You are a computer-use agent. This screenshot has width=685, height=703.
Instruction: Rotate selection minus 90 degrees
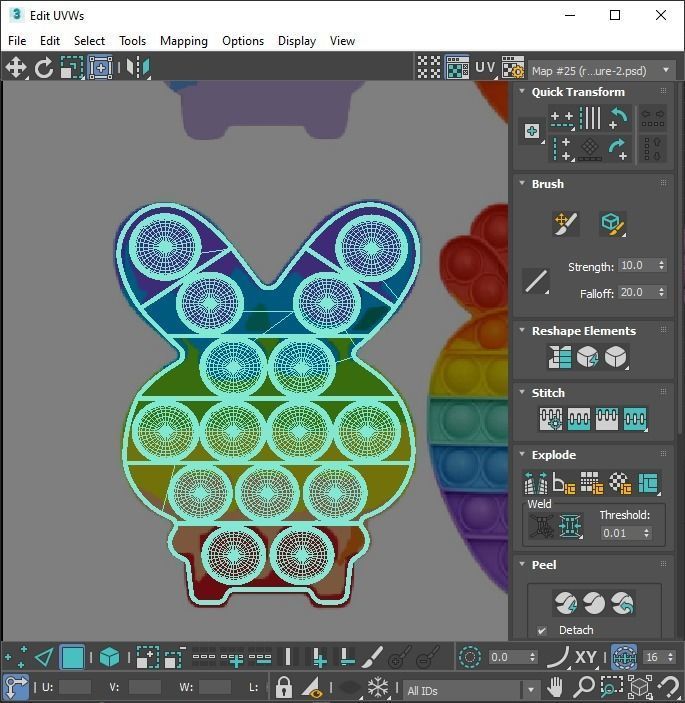click(619, 118)
